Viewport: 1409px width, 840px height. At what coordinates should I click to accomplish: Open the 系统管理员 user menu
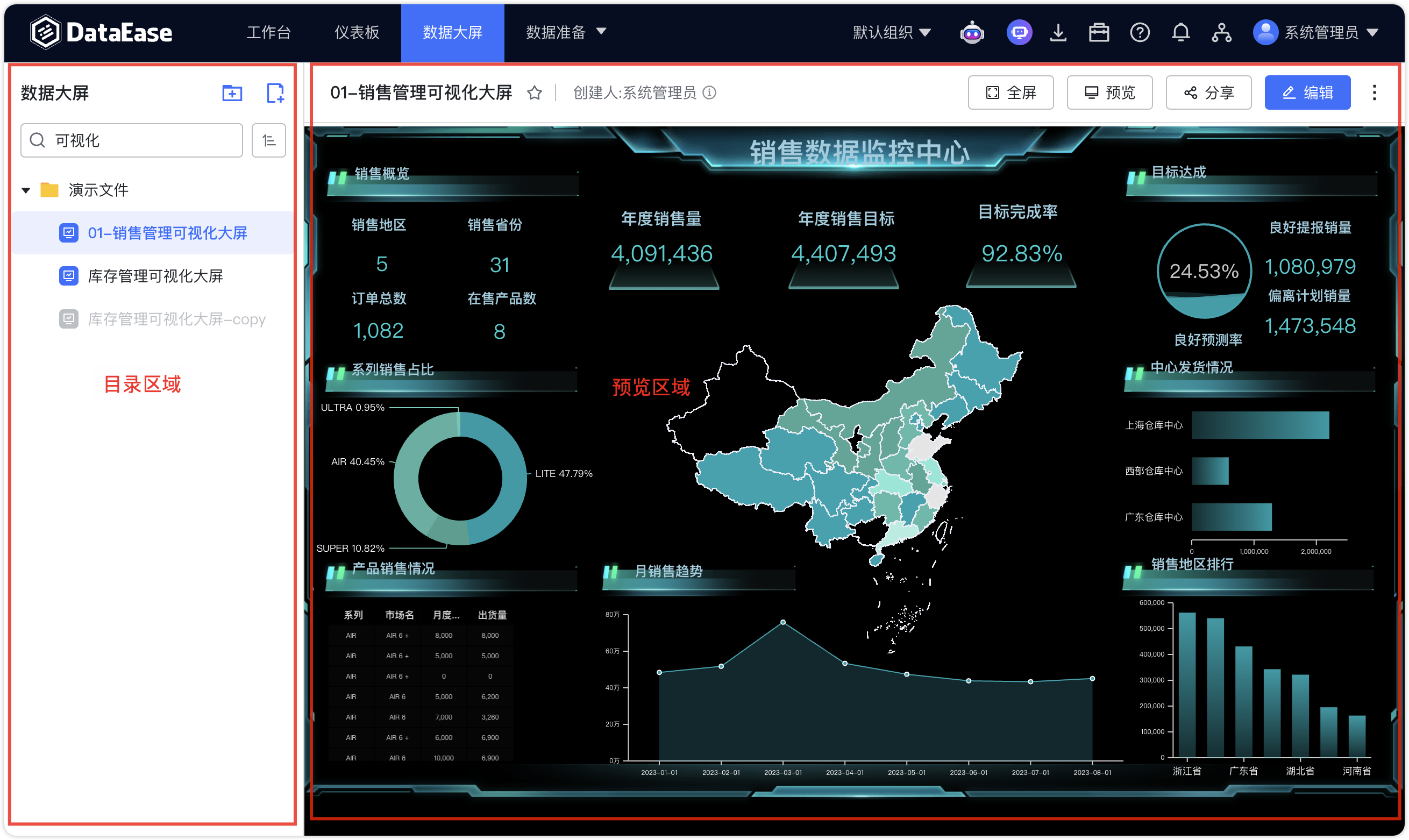tap(1315, 32)
